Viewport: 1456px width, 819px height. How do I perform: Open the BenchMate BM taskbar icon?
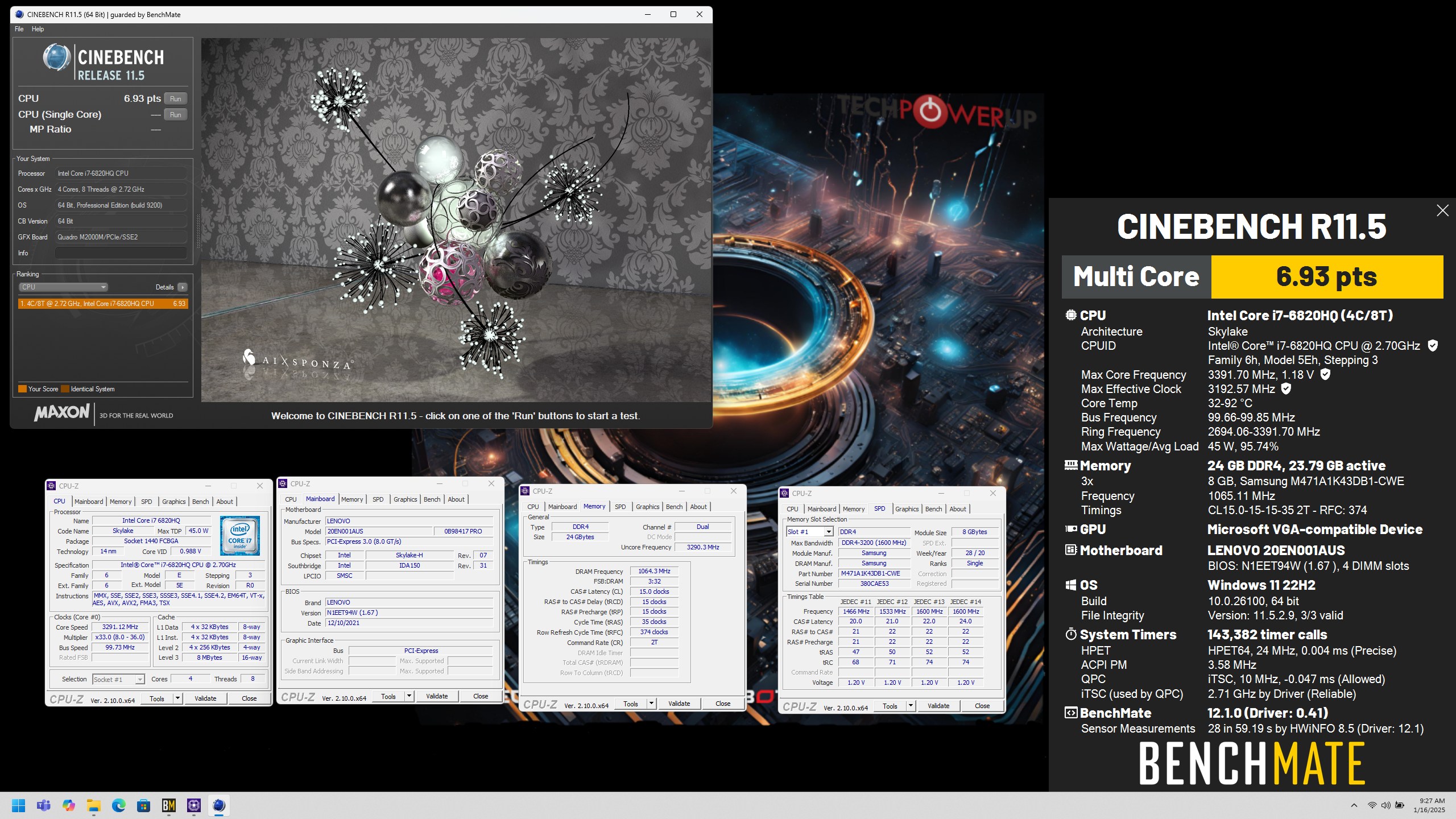(x=169, y=805)
